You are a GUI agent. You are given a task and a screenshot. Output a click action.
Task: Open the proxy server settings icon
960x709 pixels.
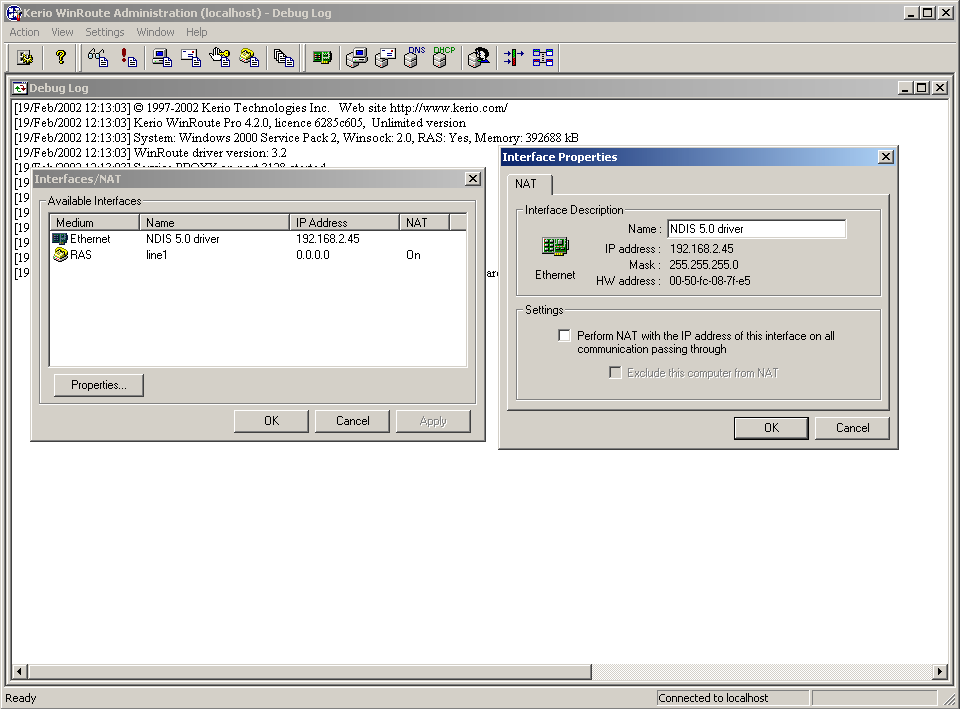coord(356,58)
